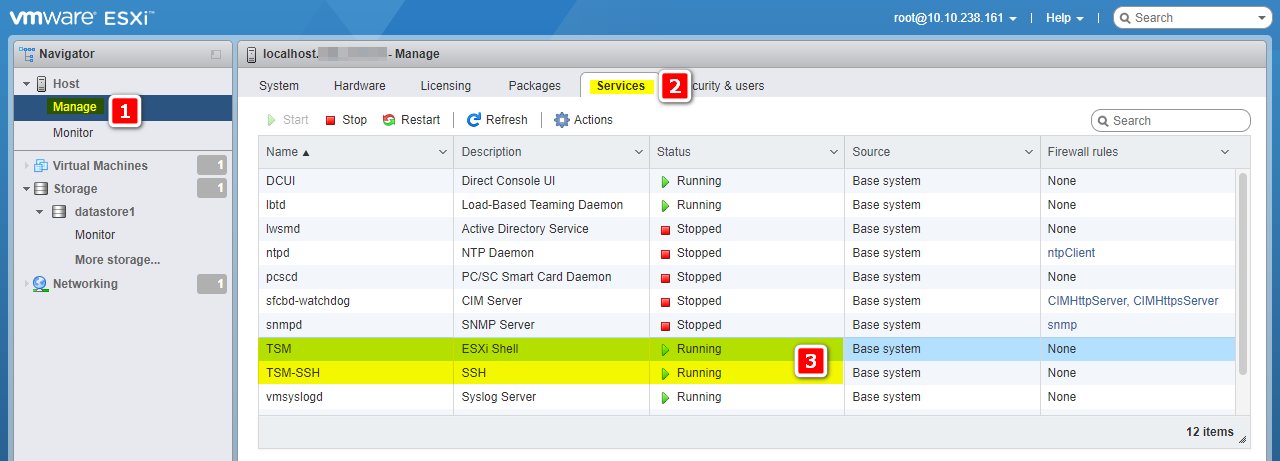Open the root@10.10.238.161 user dropdown
Image resolution: width=1280 pixels, height=461 pixels.
tap(956, 18)
